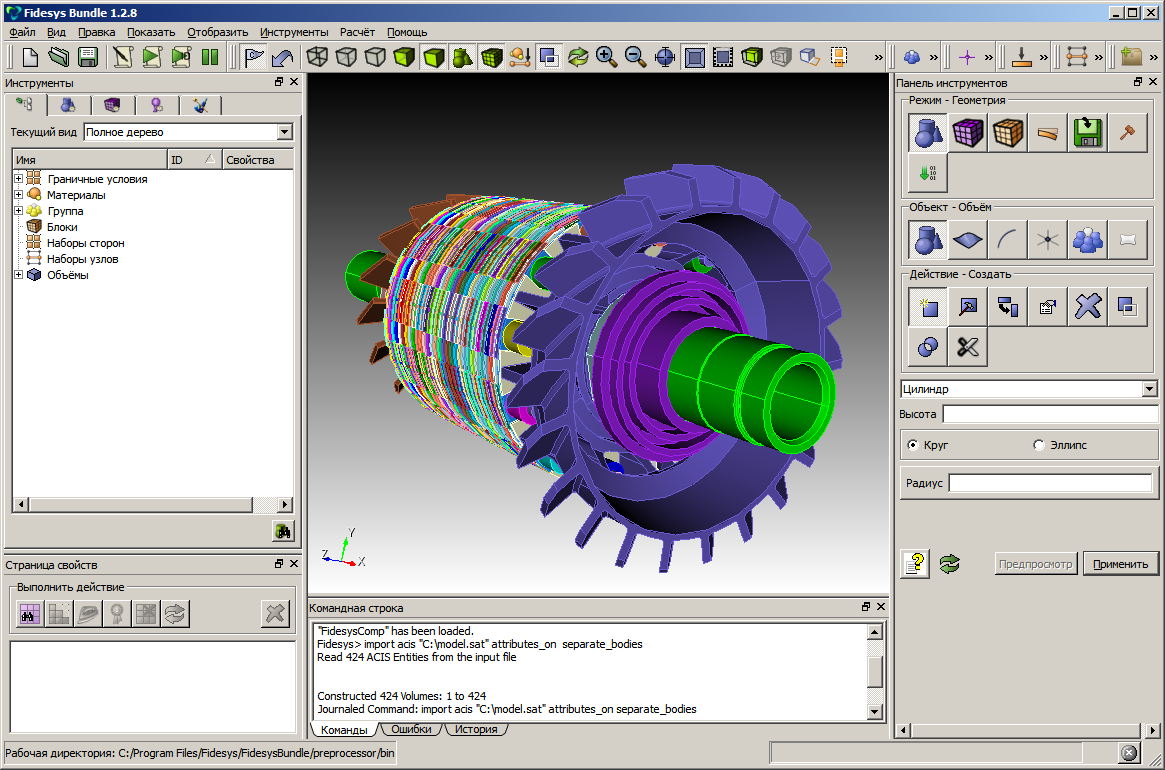1165x770 pixels.
Task: Select the purple mesh cube mode icon
Action: pyautogui.click(x=968, y=133)
